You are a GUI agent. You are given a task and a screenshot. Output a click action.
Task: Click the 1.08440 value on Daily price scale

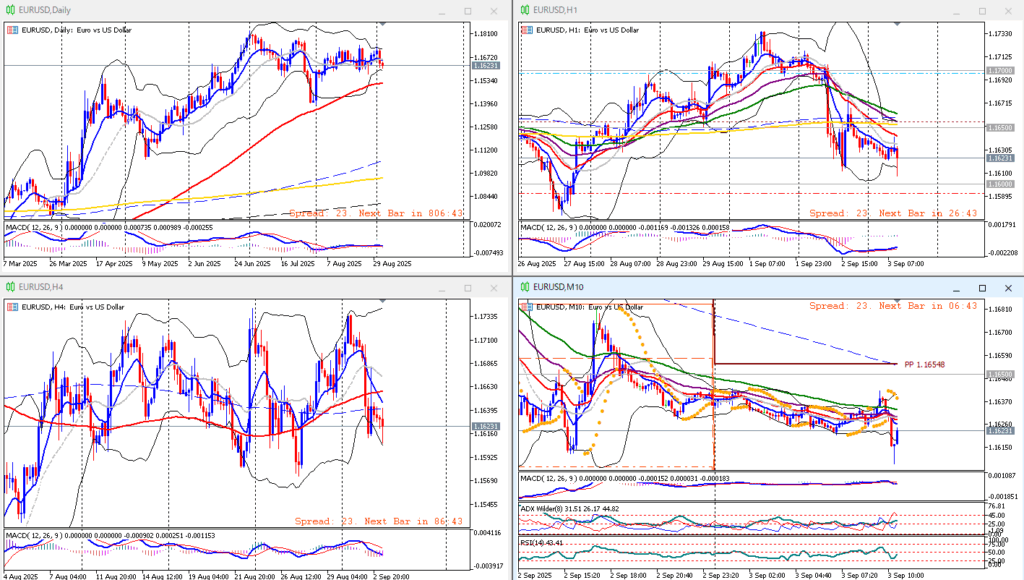click(x=486, y=197)
